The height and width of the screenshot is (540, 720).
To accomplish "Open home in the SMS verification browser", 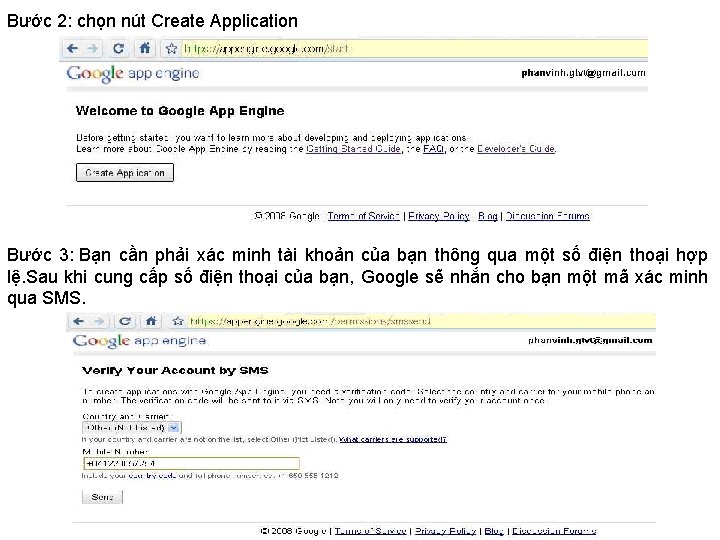I will (152, 321).
